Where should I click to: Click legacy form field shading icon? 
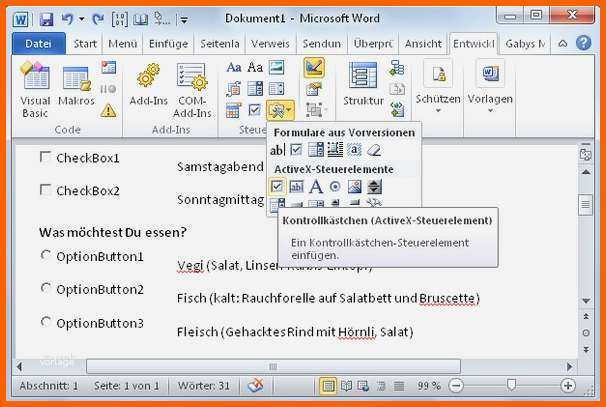[354, 150]
